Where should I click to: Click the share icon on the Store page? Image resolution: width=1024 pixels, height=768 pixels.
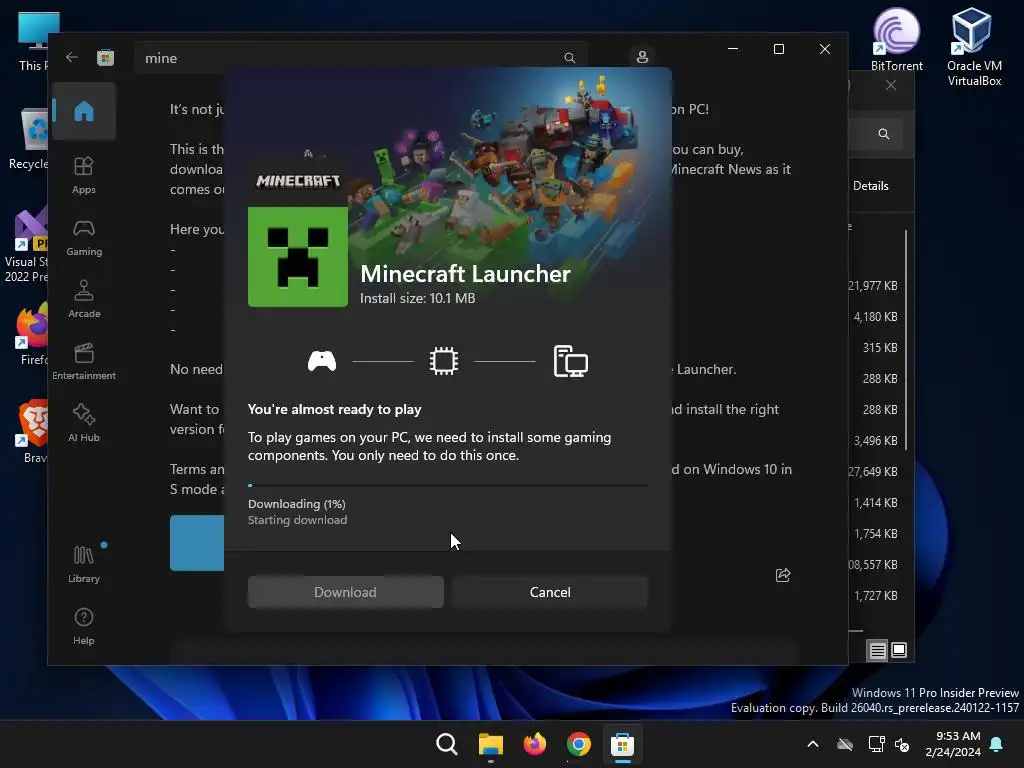[783, 575]
